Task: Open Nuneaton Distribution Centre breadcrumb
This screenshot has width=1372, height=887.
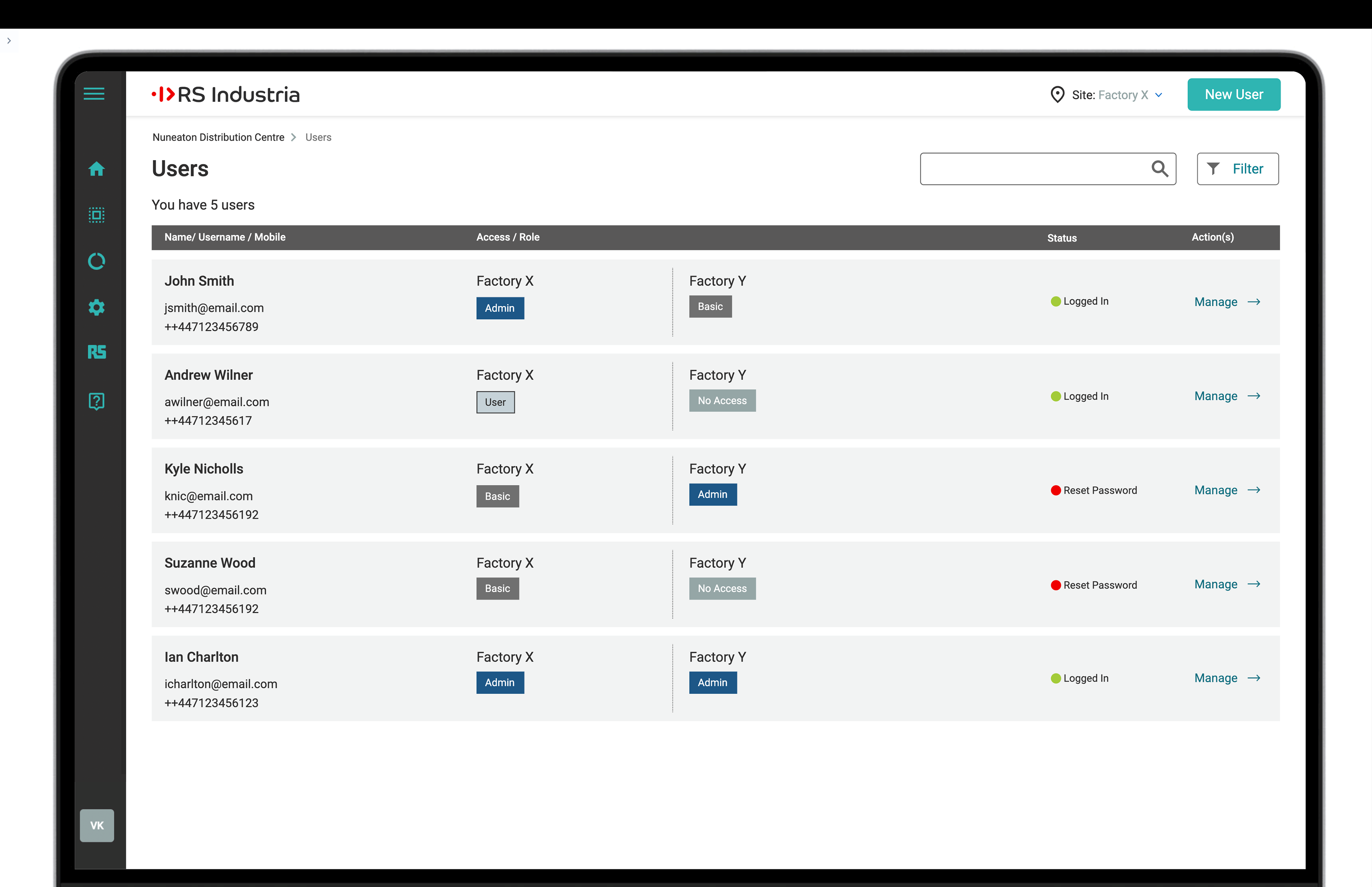Action: tap(218, 137)
